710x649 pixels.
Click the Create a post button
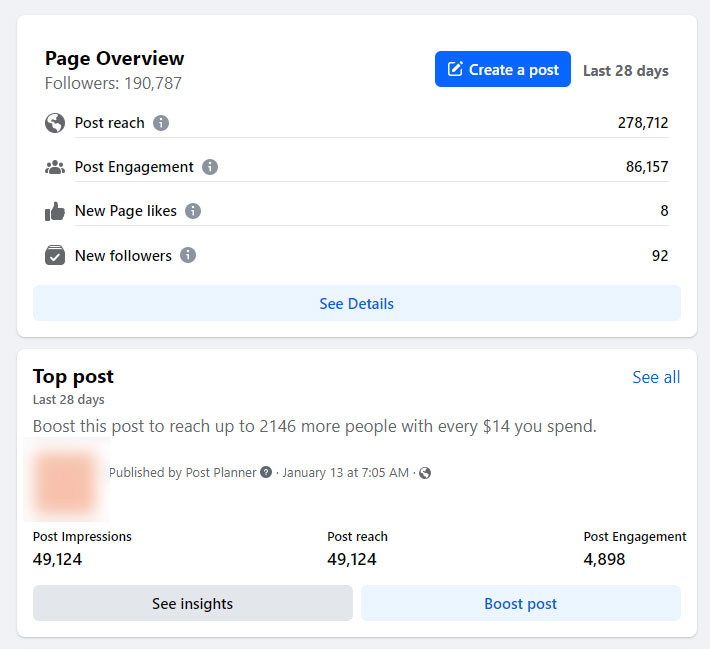tap(503, 69)
